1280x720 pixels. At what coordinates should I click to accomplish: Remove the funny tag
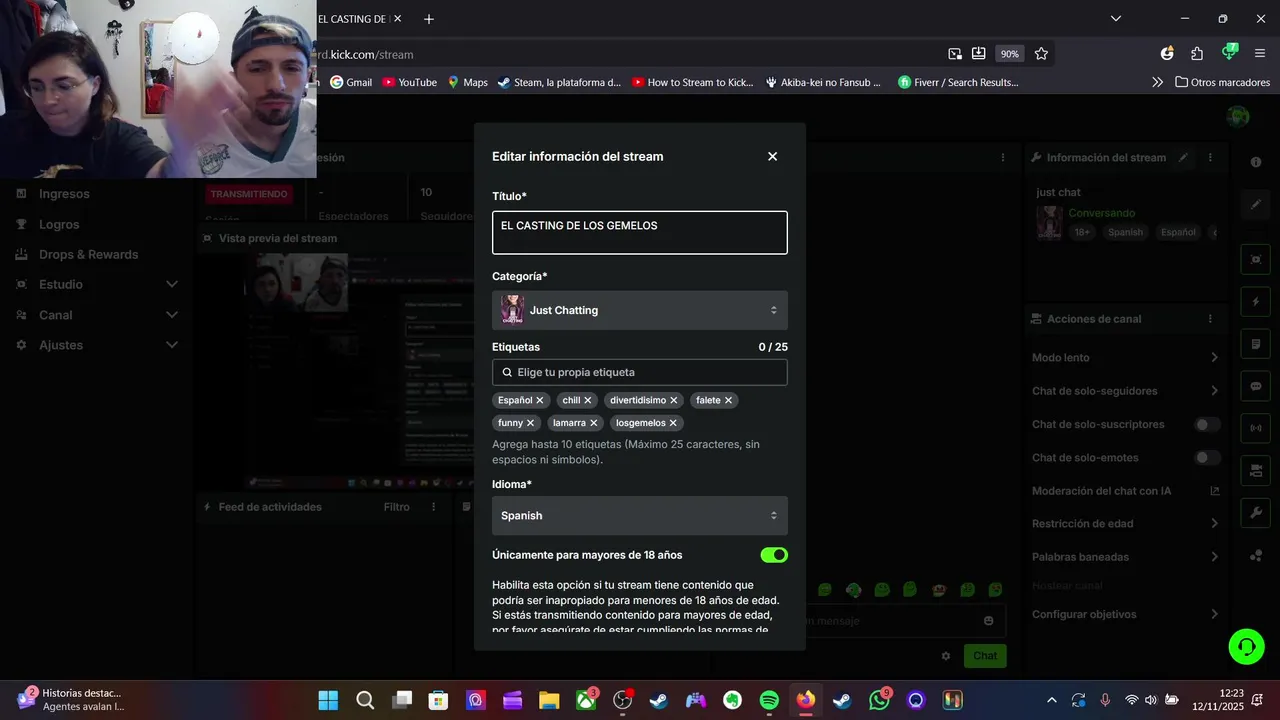click(531, 423)
